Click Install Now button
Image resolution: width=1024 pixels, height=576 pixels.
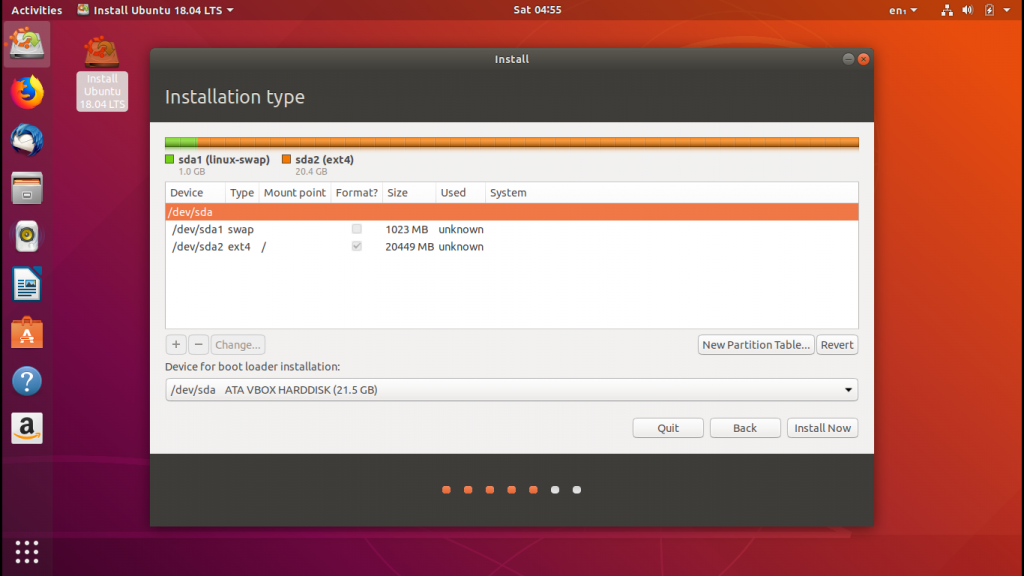coord(822,428)
